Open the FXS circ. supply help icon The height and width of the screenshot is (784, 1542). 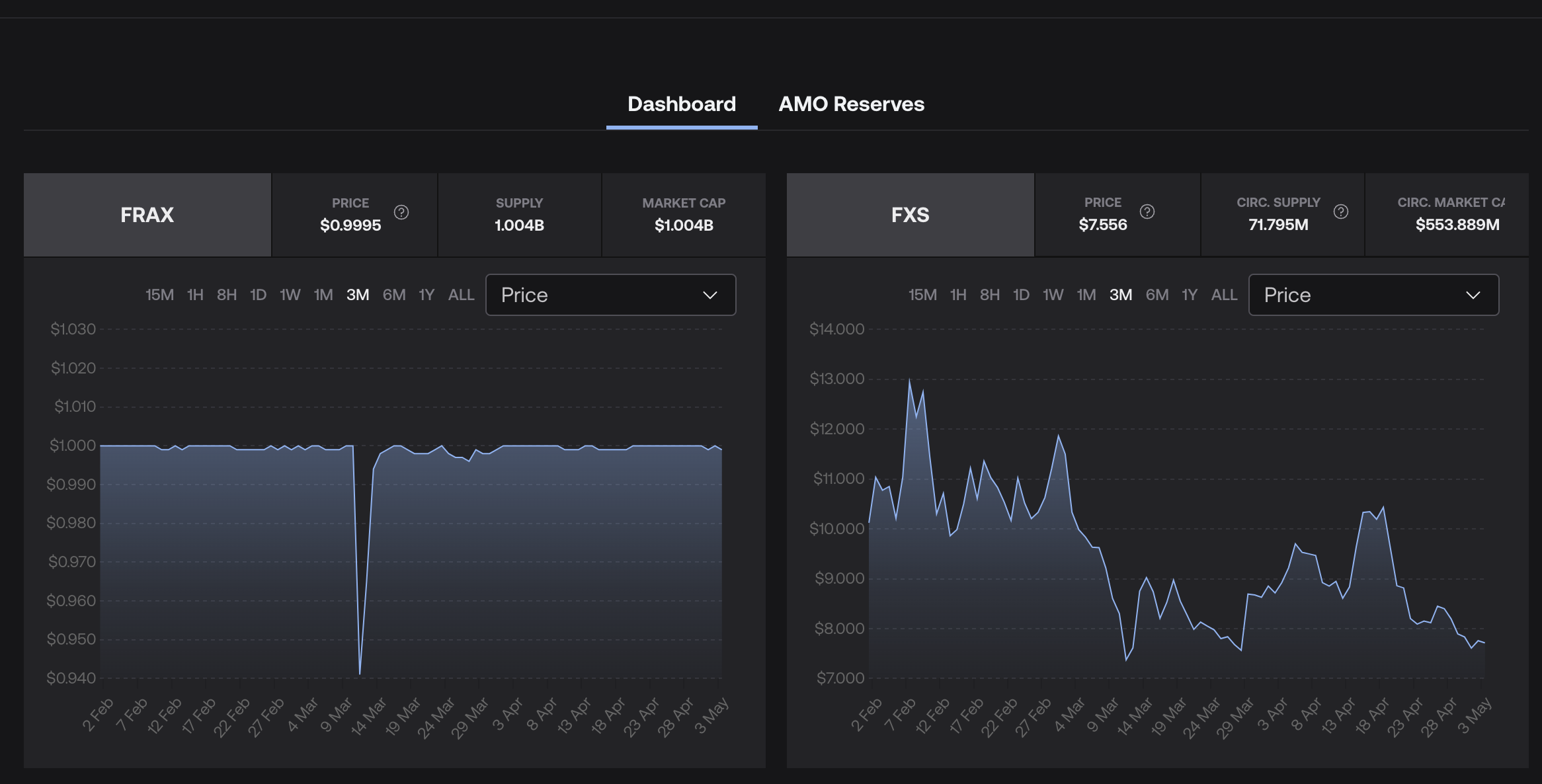click(x=1341, y=212)
